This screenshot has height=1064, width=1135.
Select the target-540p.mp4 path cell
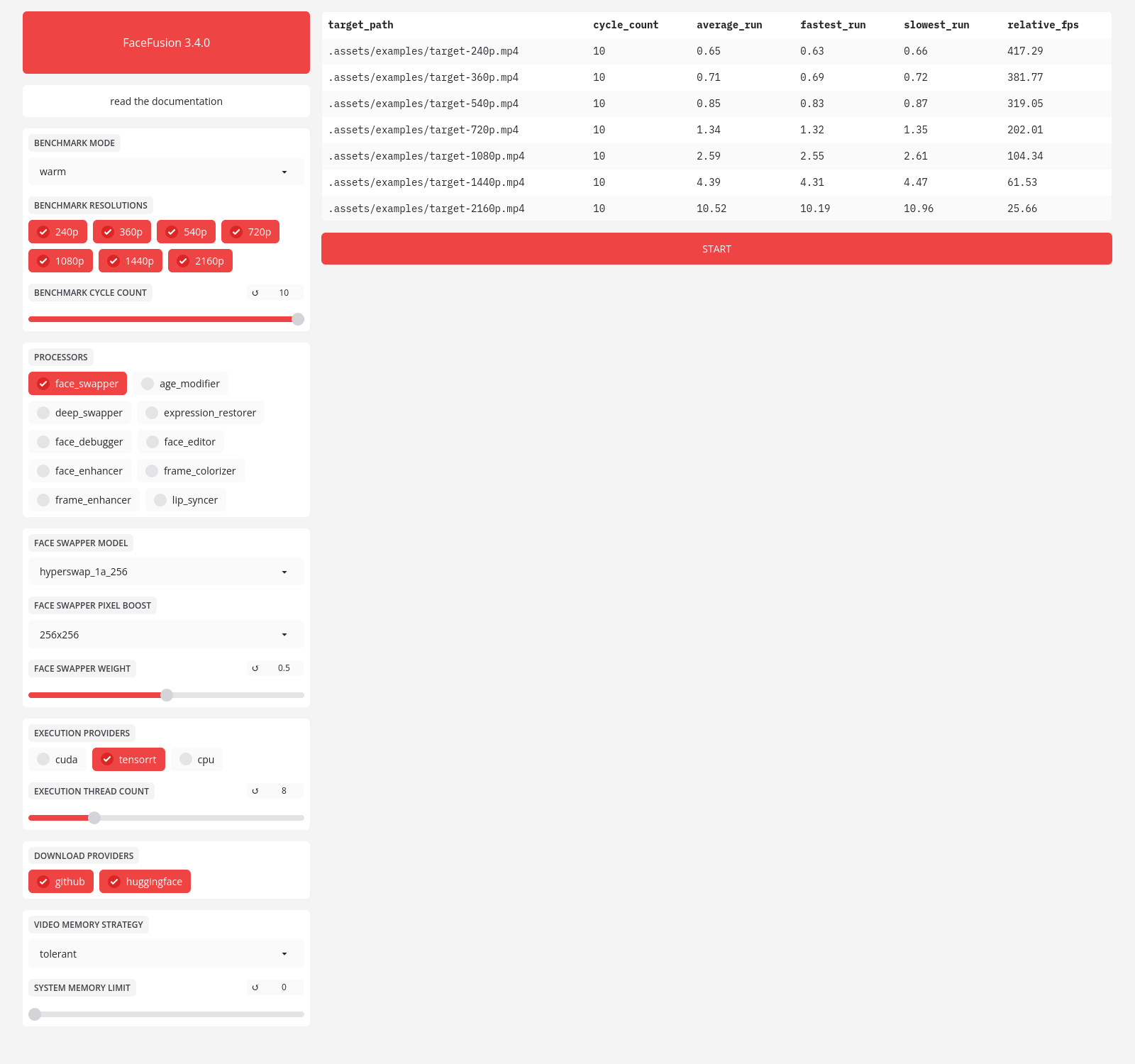pos(454,104)
